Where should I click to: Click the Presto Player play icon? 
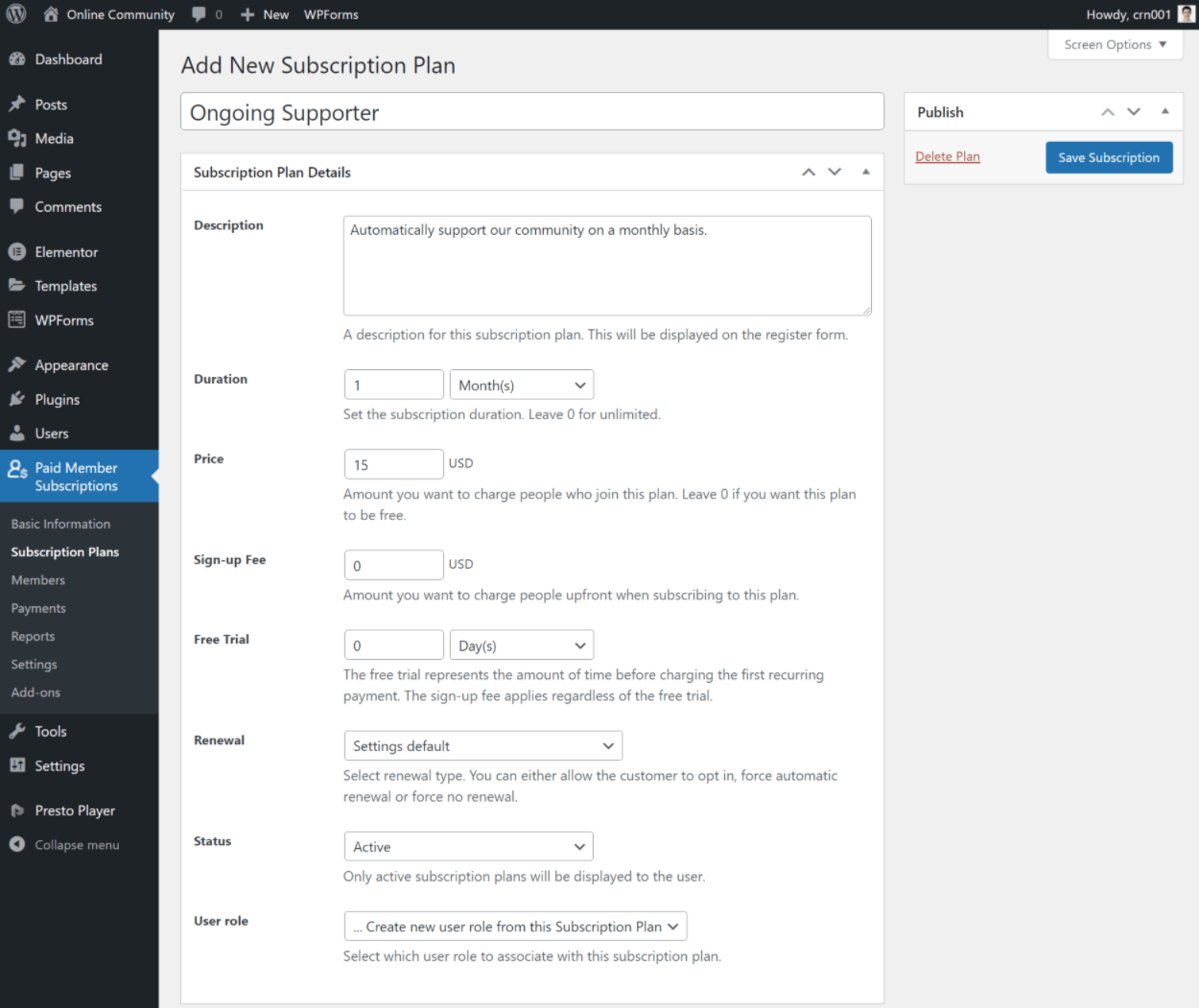[x=17, y=810]
